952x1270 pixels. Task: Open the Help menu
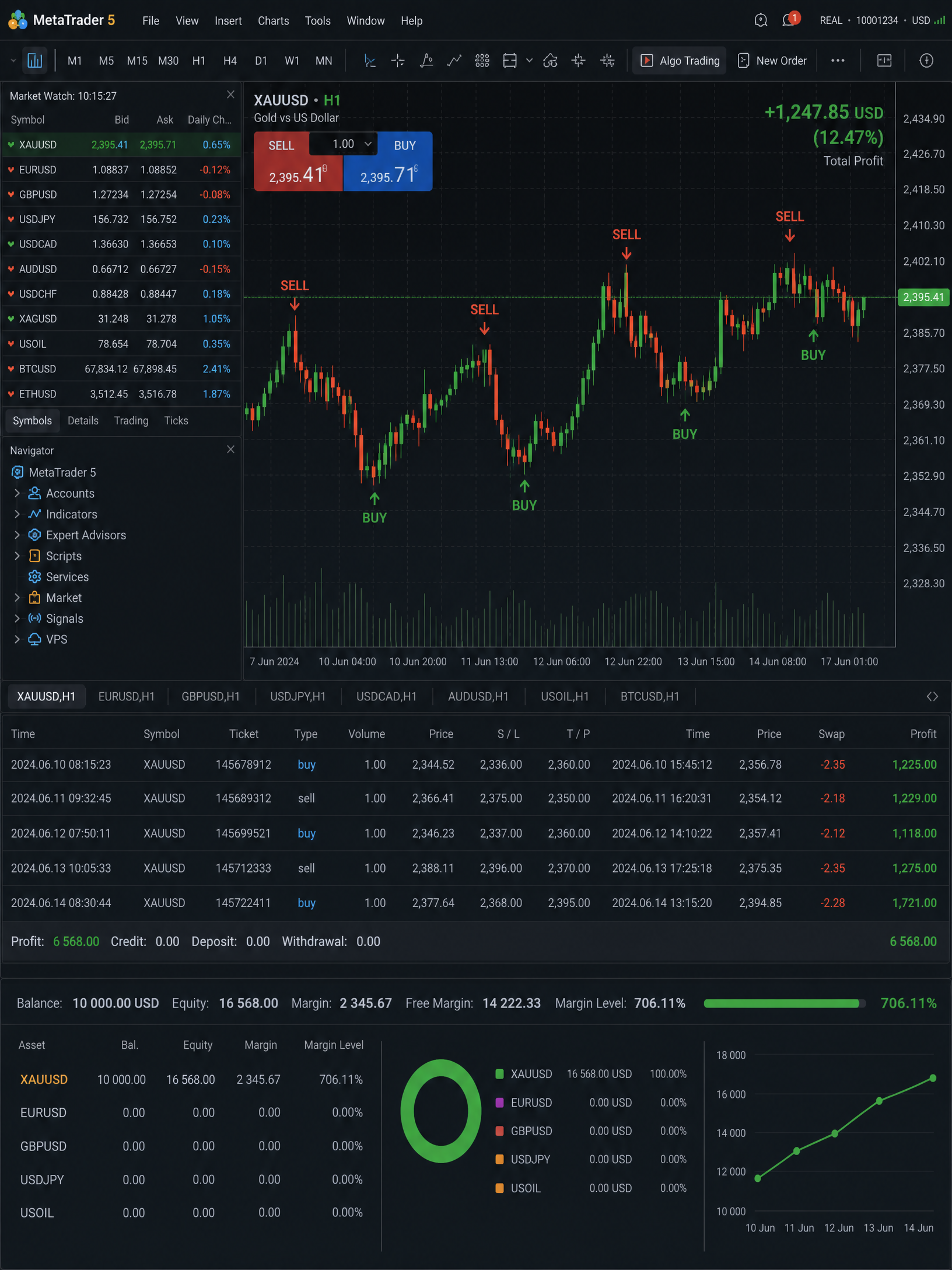coord(412,20)
